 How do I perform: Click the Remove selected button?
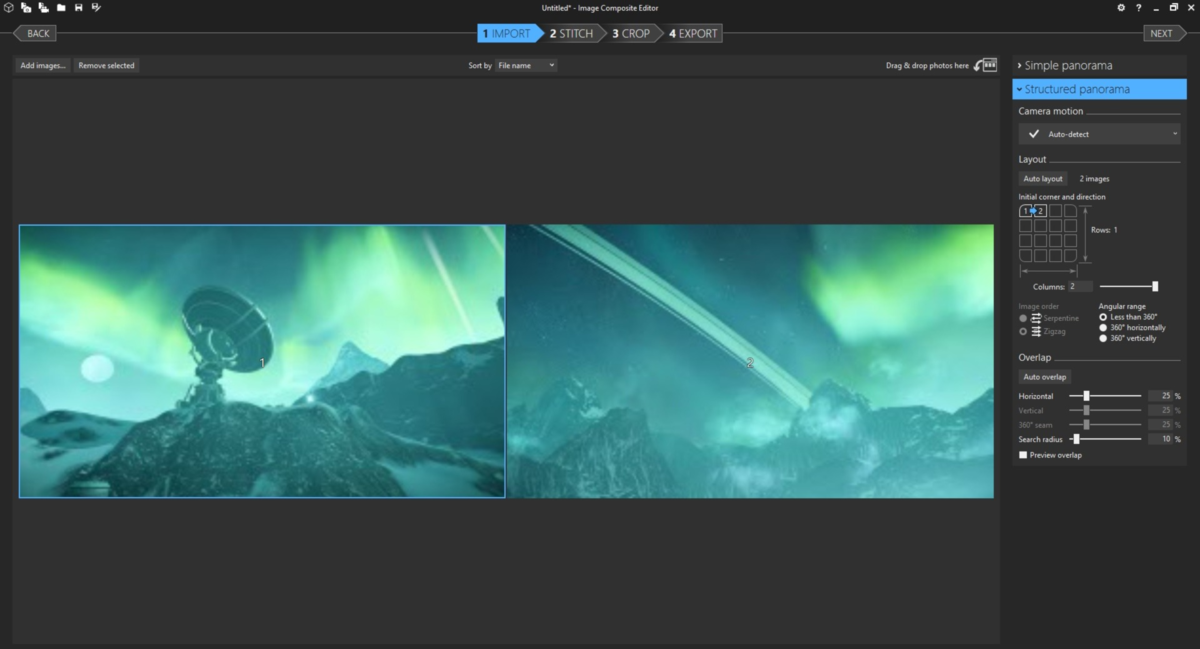107,65
